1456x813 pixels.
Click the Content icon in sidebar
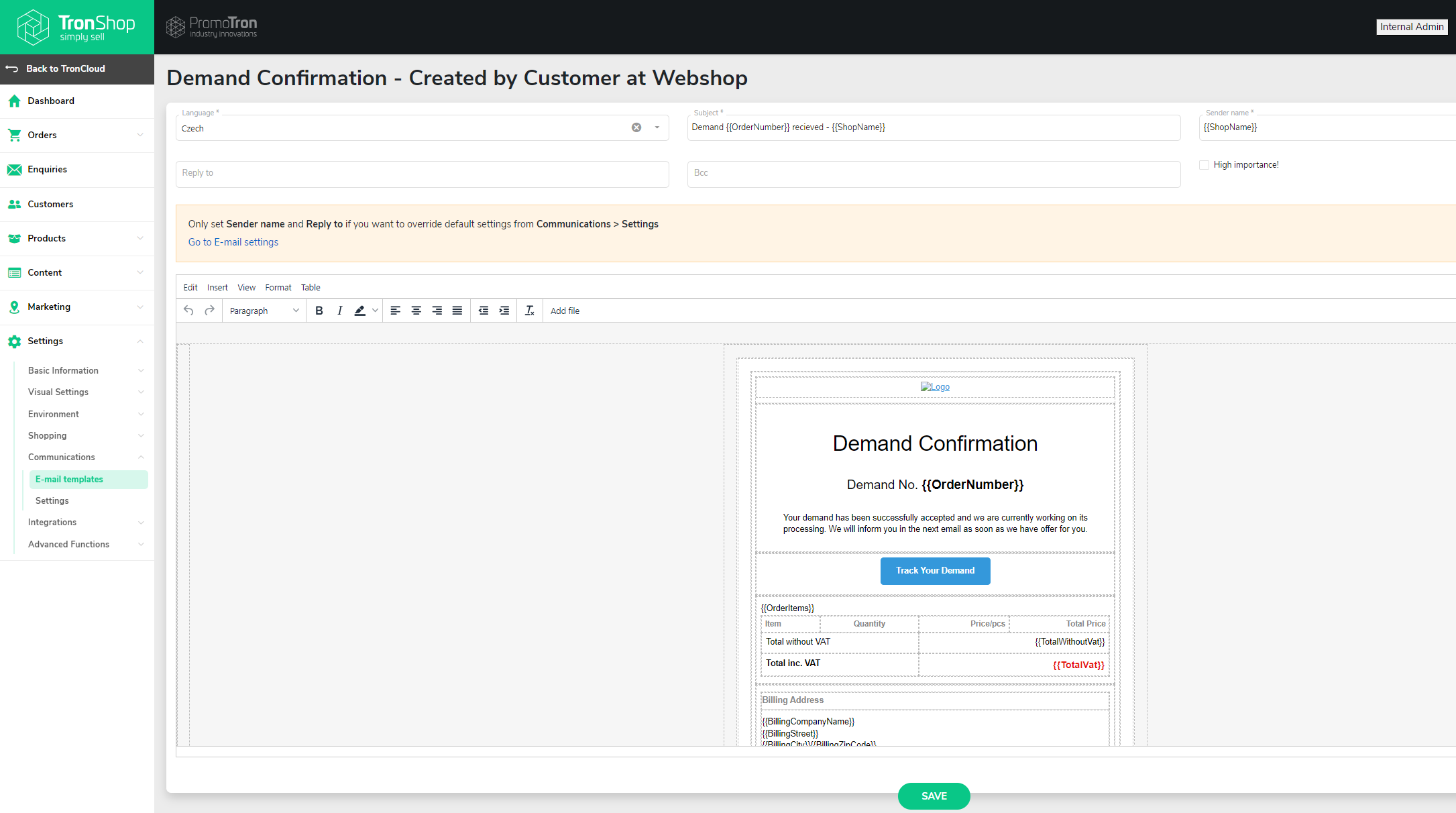click(14, 272)
